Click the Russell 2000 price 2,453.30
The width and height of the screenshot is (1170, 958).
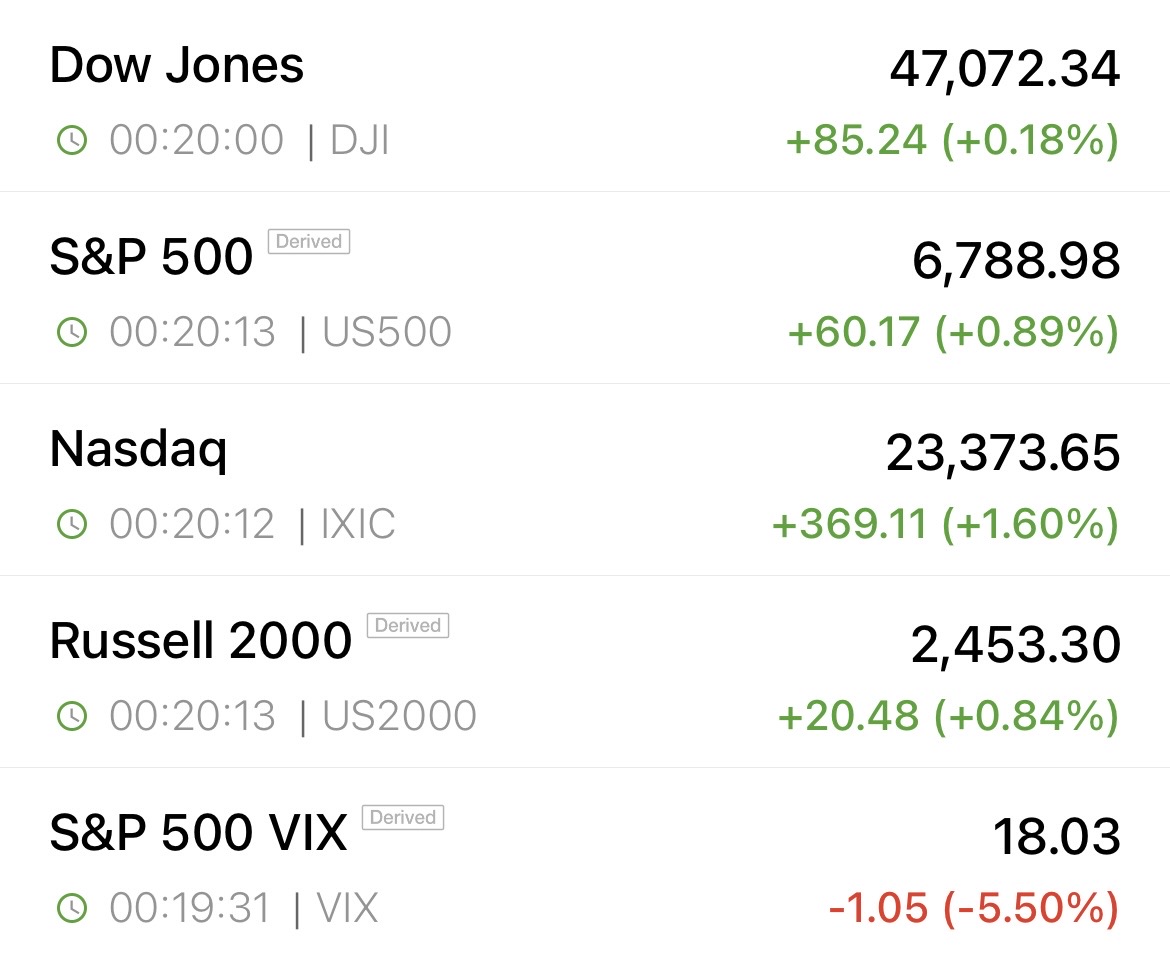pos(1015,646)
